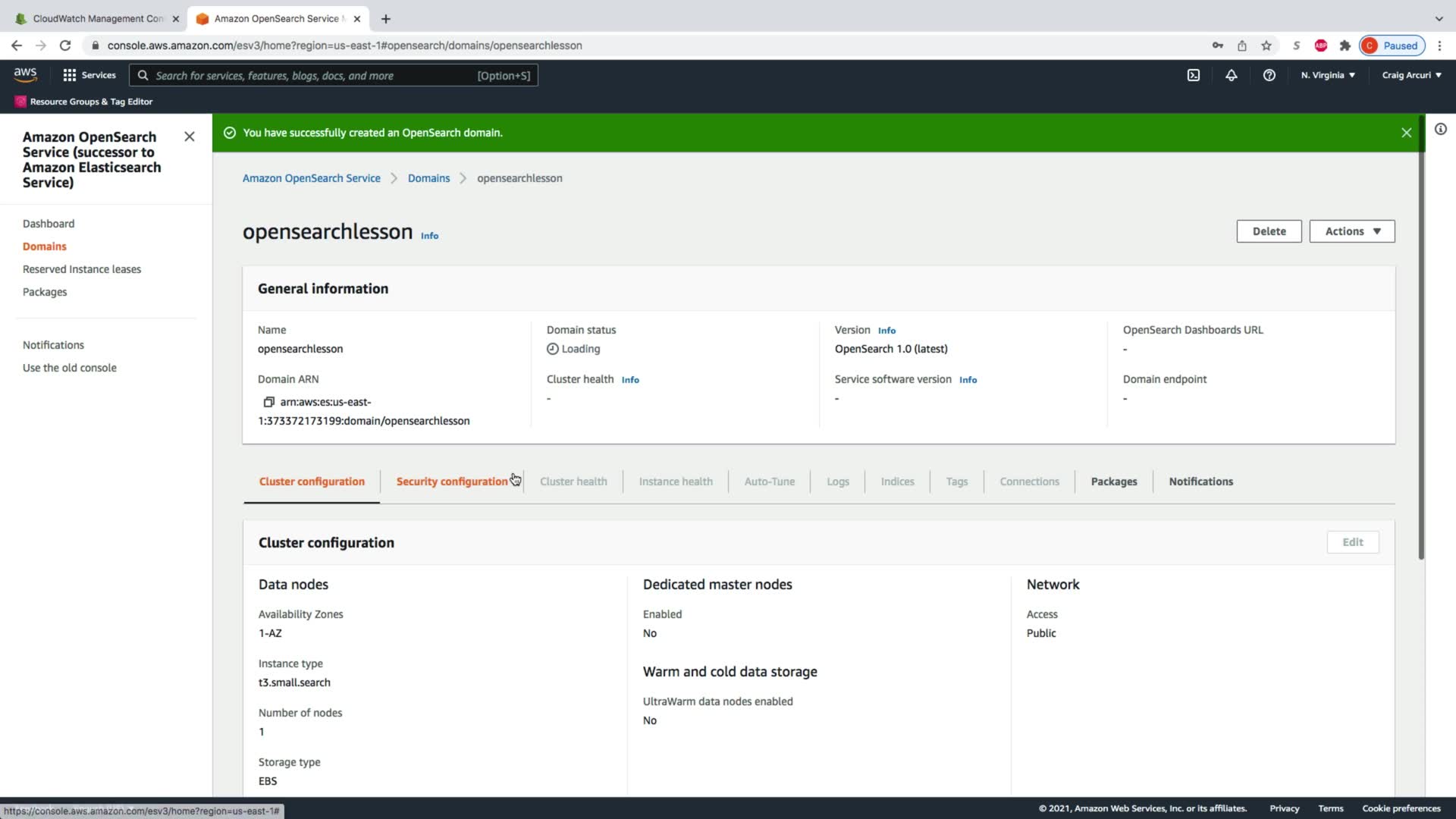Click the Delete domain button
1456x819 pixels.
[x=1269, y=231]
